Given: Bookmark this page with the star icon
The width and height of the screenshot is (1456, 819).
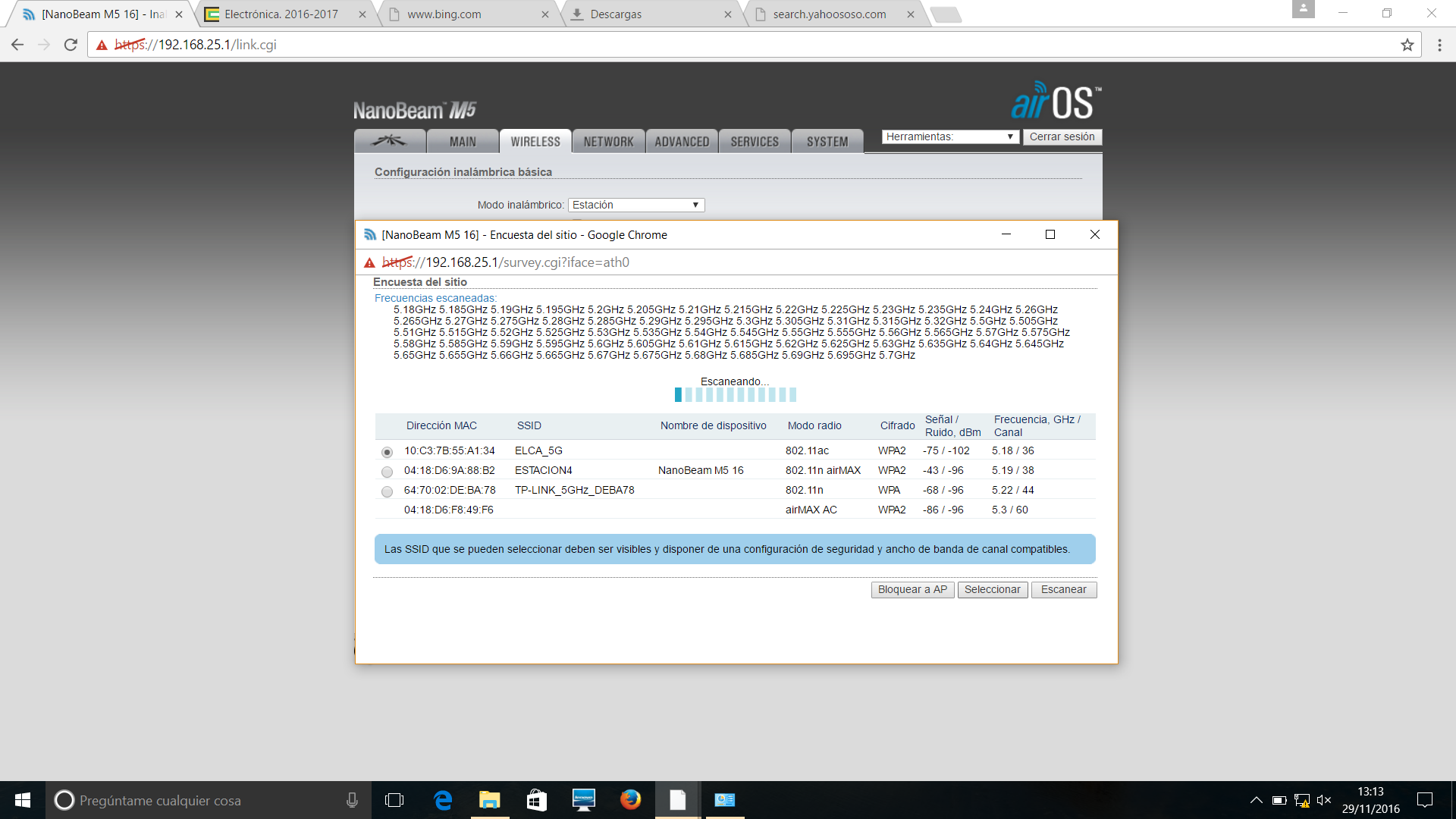Looking at the screenshot, I should [x=1407, y=45].
